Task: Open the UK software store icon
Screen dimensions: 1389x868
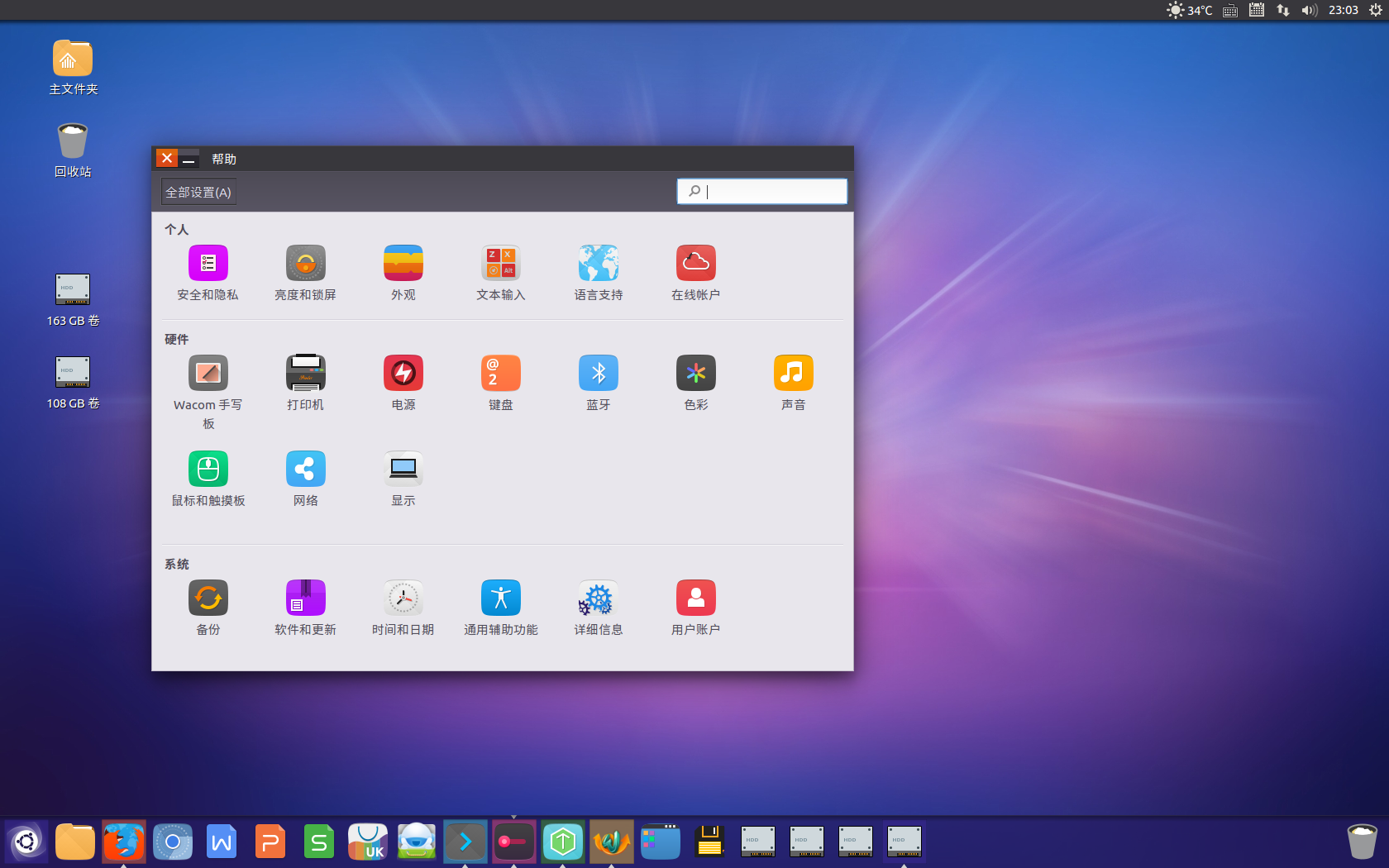Action: pos(368,842)
